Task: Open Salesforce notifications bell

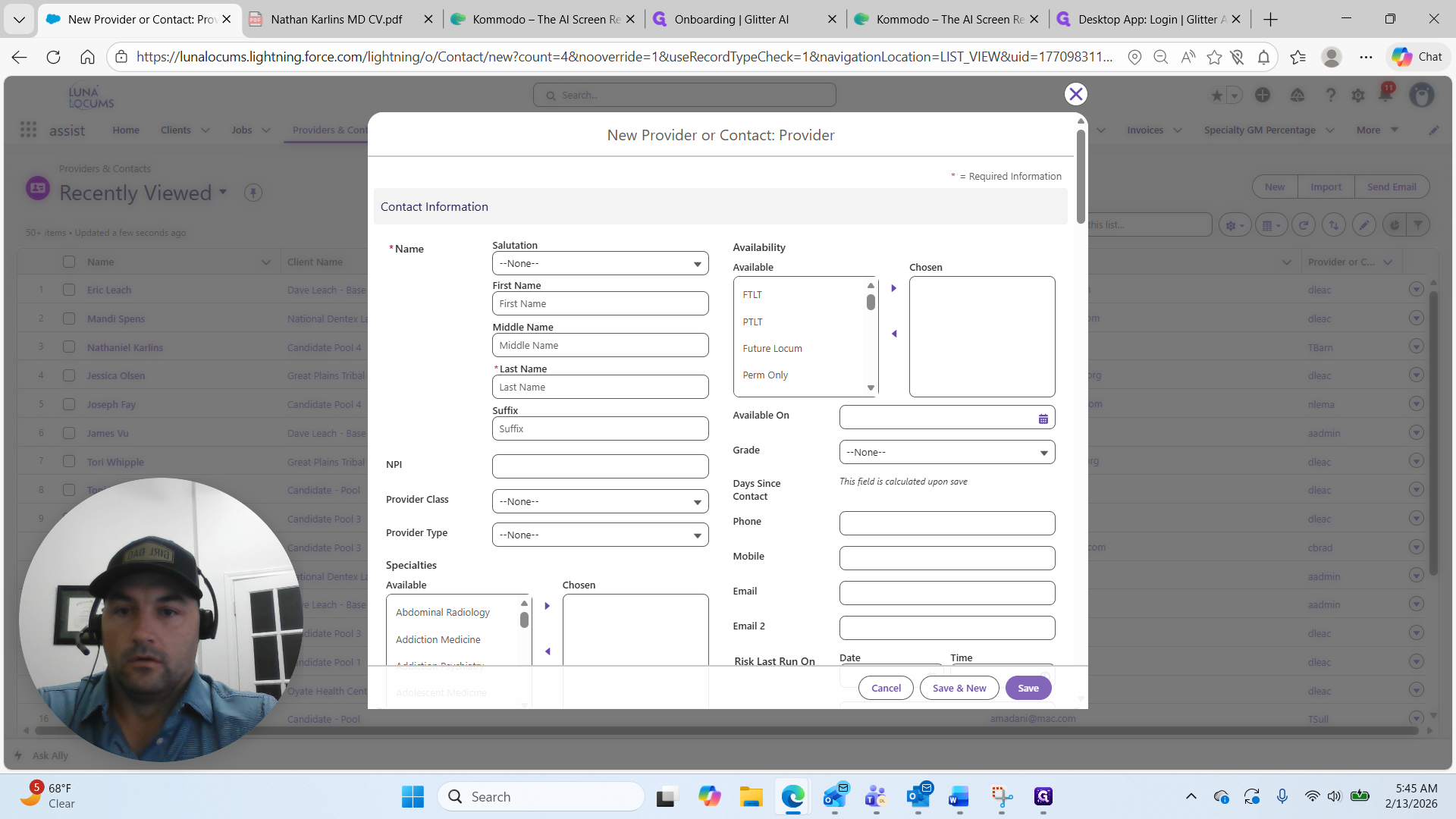Action: pyautogui.click(x=1386, y=94)
